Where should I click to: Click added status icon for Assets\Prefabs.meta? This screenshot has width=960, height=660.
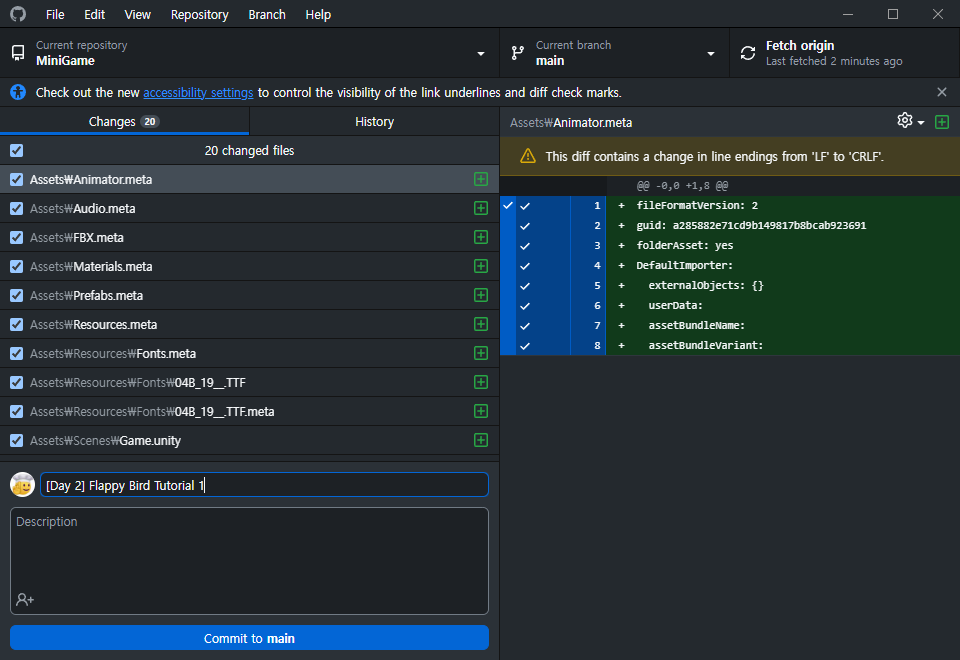click(481, 295)
